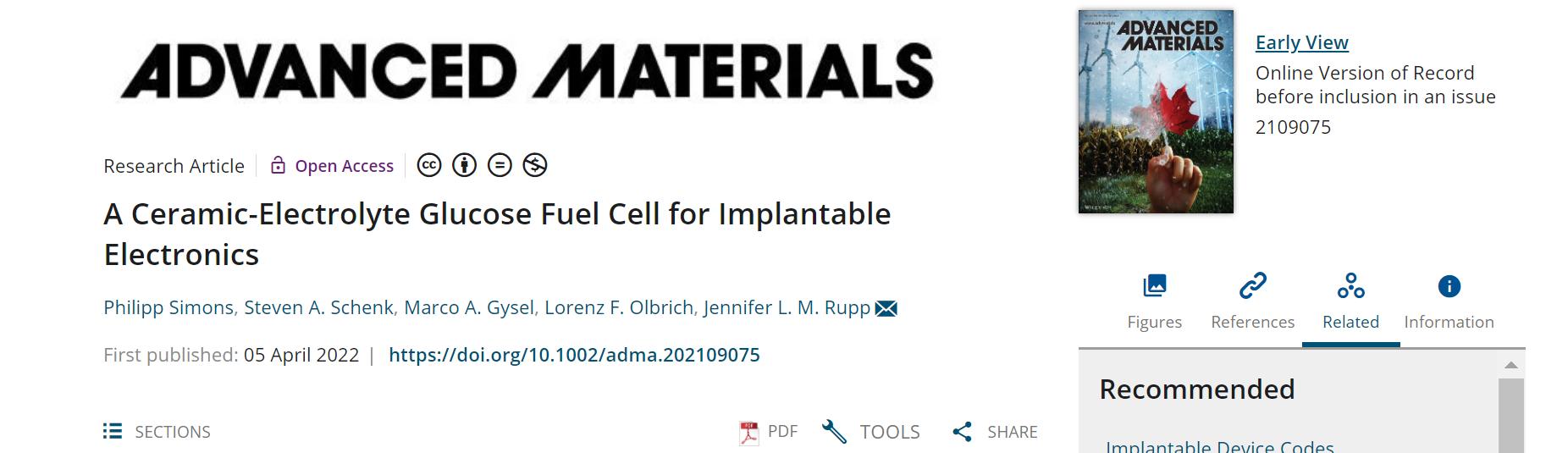Switch to the Figures tab
This screenshot has width=1568, height=453.
point(1154,301)
